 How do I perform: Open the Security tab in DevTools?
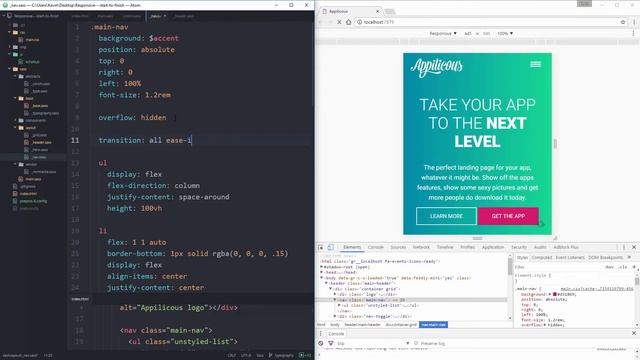click(519, 247)
